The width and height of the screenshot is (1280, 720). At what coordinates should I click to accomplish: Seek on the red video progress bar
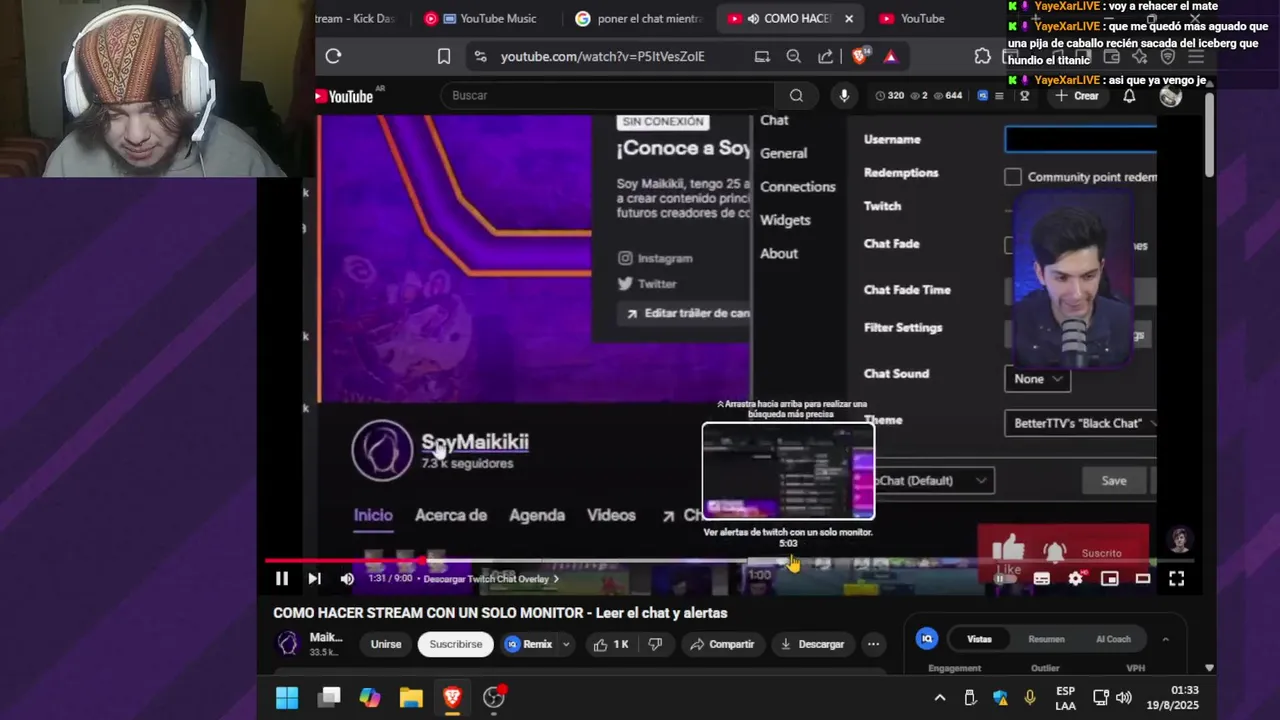[346, 561]
